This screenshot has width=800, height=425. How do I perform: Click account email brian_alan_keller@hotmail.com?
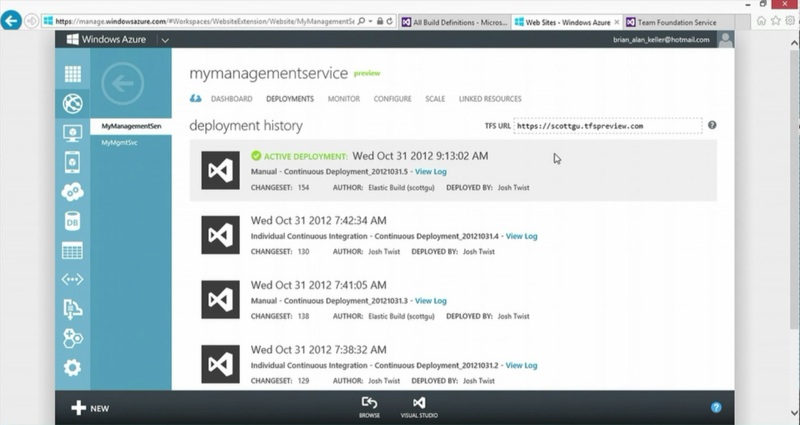click(x=661, y=39)
